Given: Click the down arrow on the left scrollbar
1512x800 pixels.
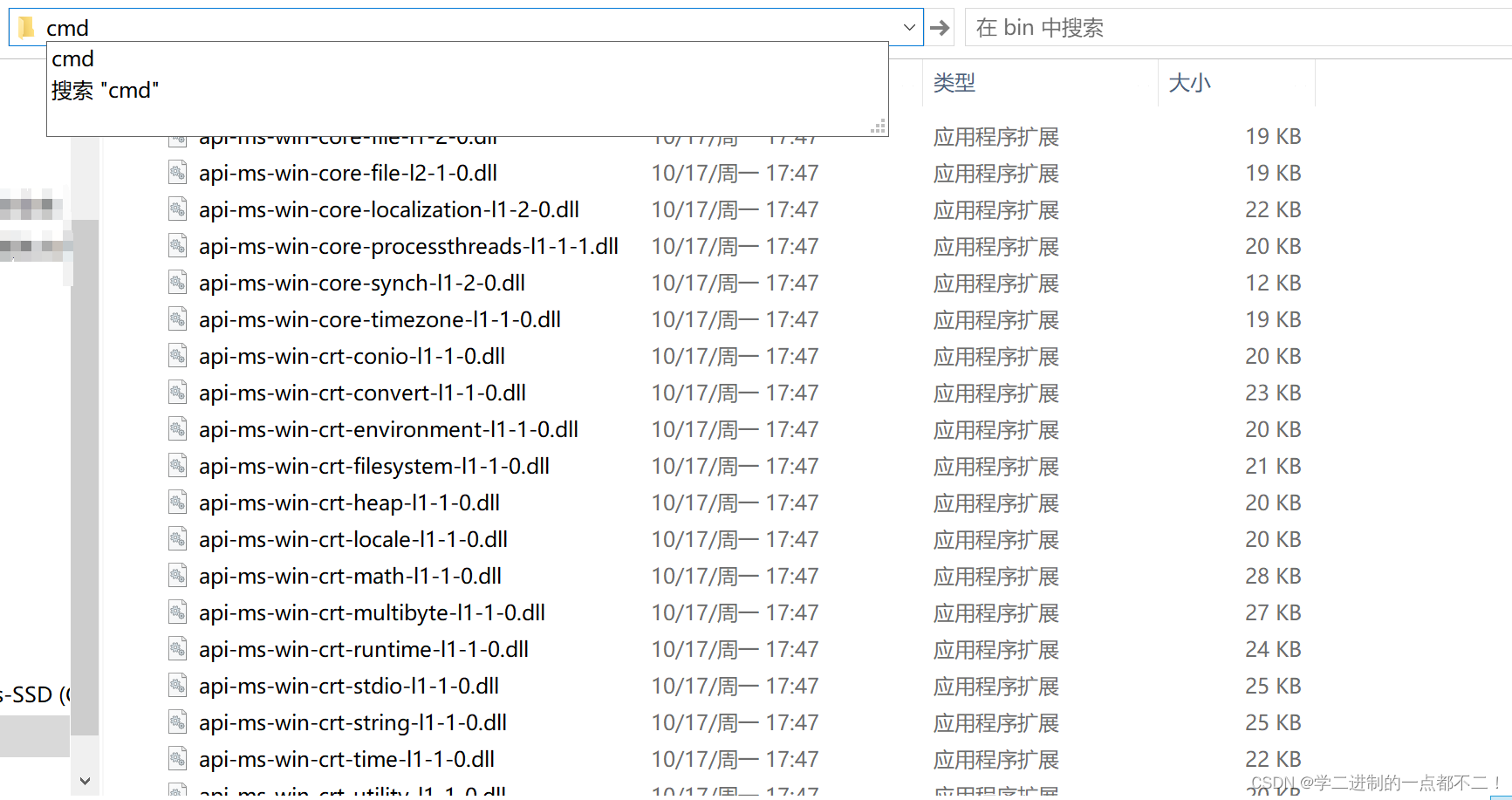Looking at the screenshot, I should point(84,780).
